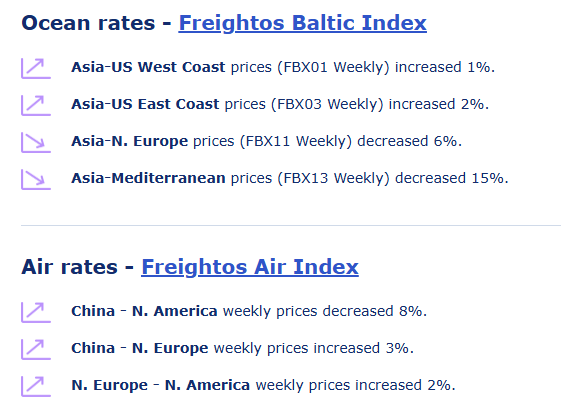
Task: Click the trend-up icon beside Asia-US West Coast
Action: tap(36, 68)
